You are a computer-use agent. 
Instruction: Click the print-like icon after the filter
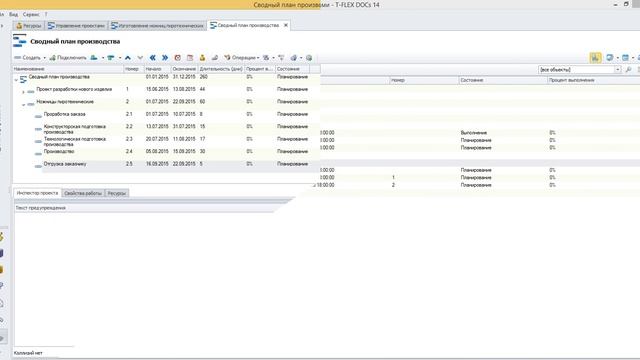pos(293,58)
